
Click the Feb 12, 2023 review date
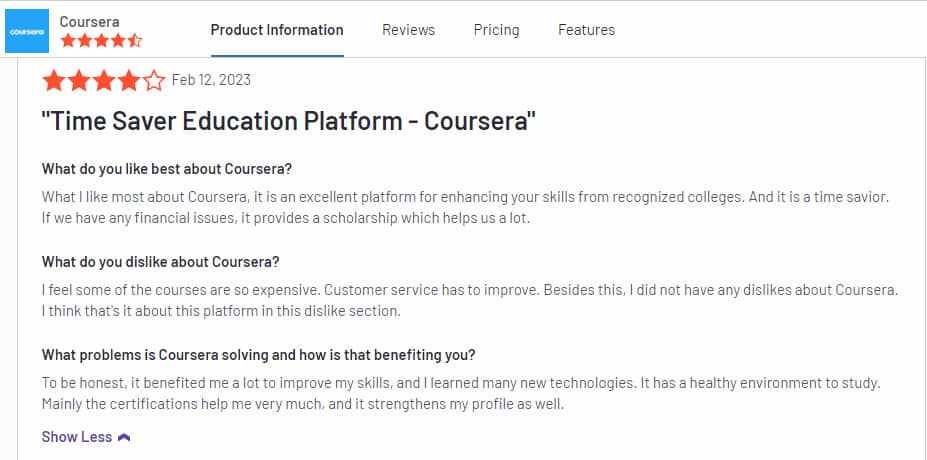(211, 79)
